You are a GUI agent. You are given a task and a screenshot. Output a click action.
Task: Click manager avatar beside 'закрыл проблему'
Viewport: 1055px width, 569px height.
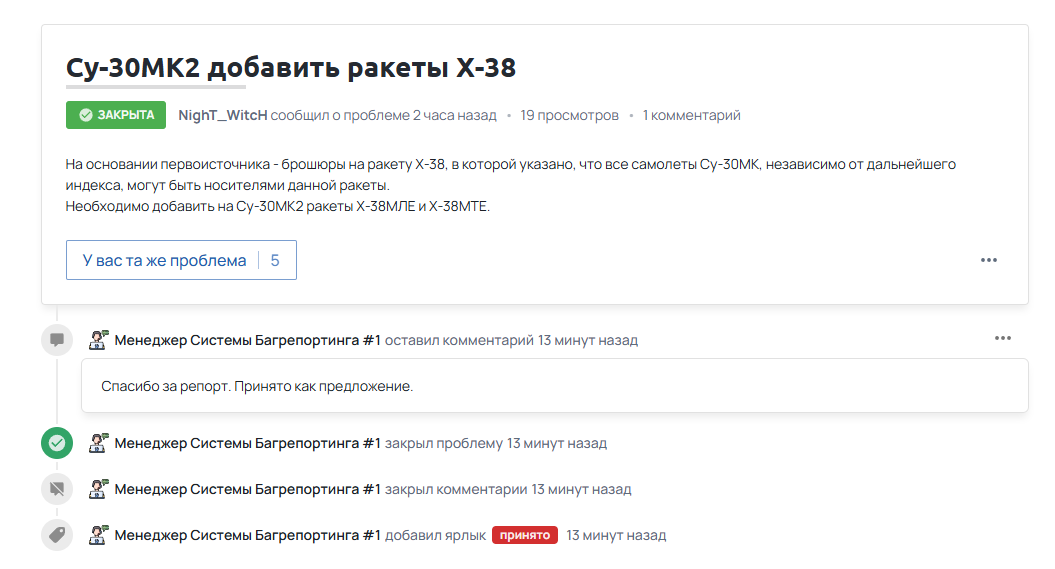(x=98, y=443)
